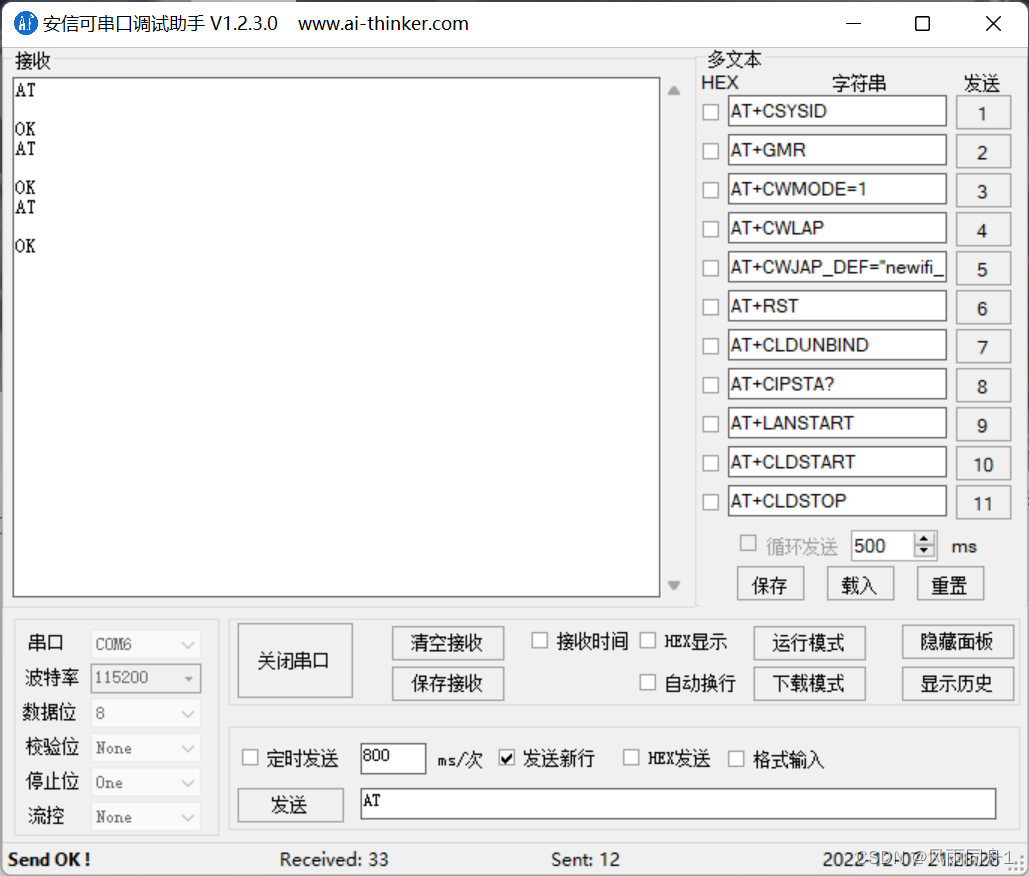Enable HEX显示 display mode
1029x876 pixels.
[650, 640]
